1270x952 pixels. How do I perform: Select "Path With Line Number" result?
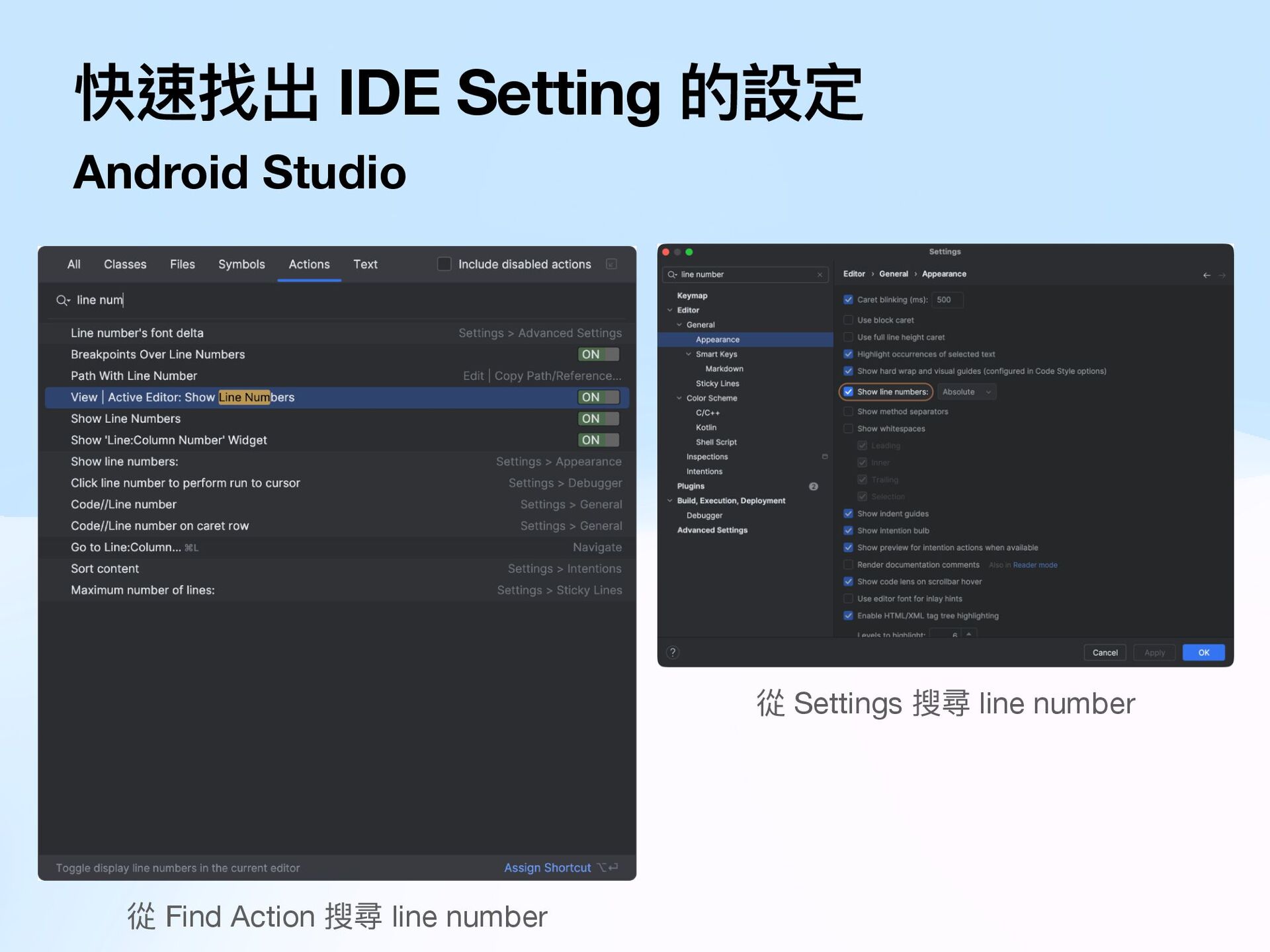click(x=337, y=376)
